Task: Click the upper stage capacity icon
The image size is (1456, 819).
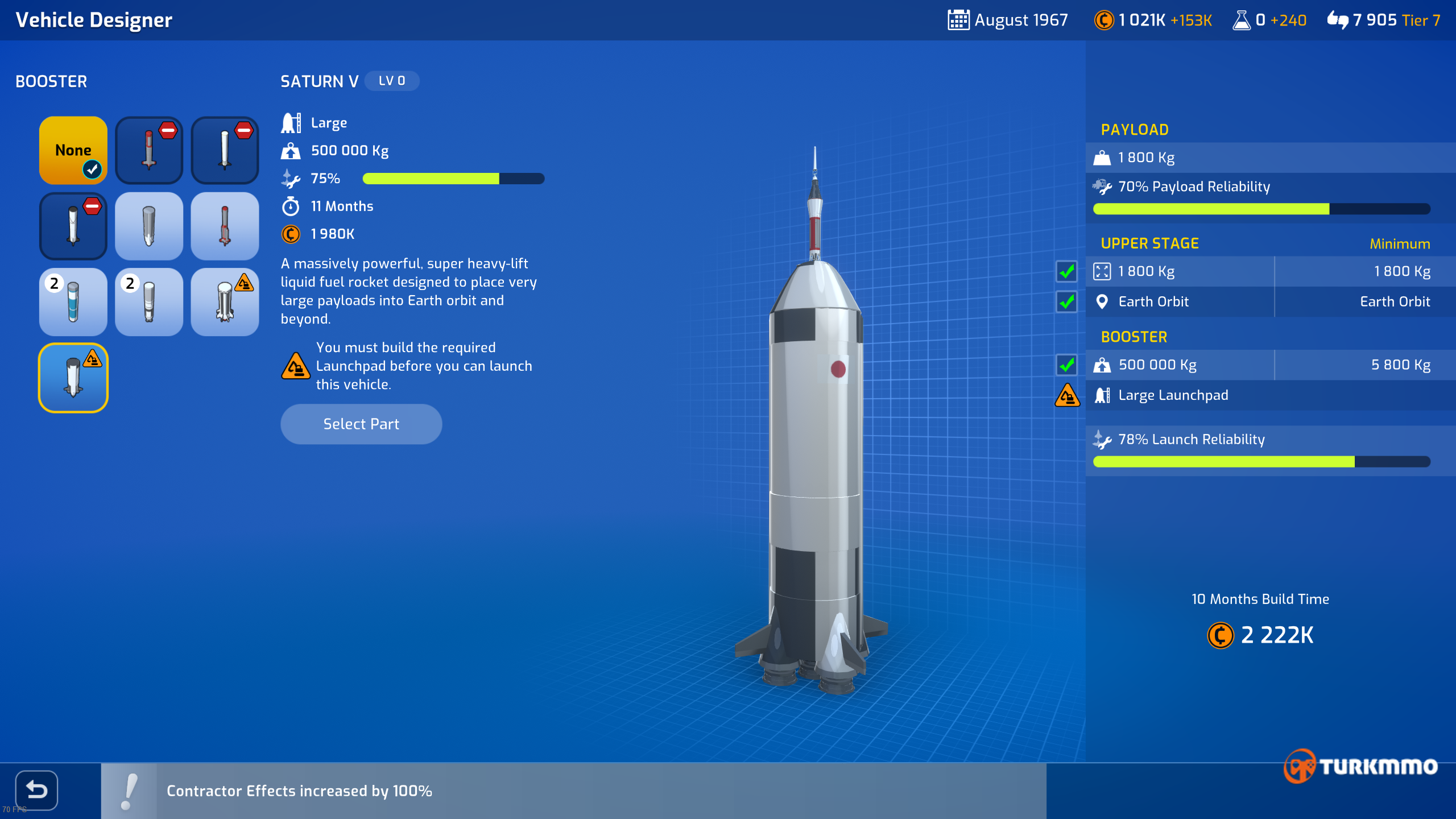Action: tap(1102, 271)
